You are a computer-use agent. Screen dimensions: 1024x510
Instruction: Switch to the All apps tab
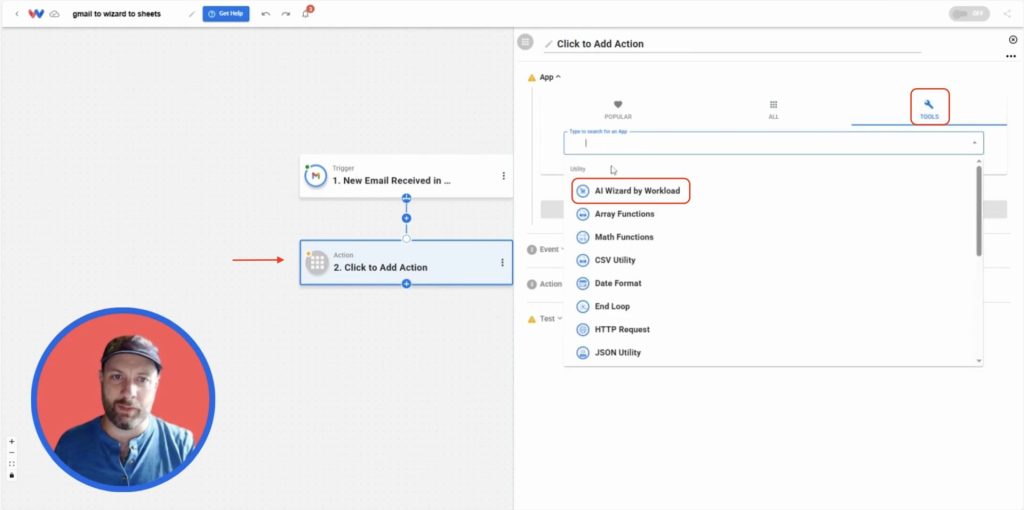click(773, 109)
